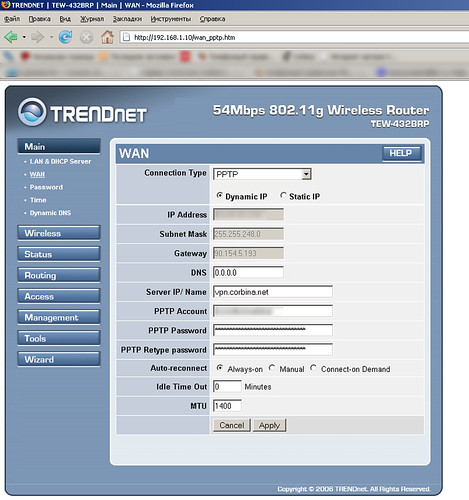Open the Management section
The image size is (469, 500).
[59, 317]
